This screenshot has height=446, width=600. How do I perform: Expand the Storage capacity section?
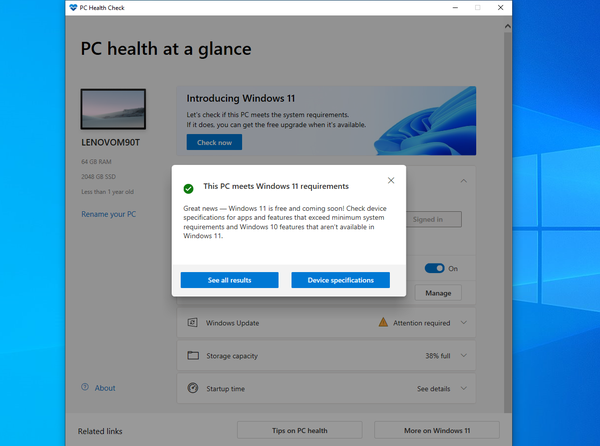coord(463,355)
